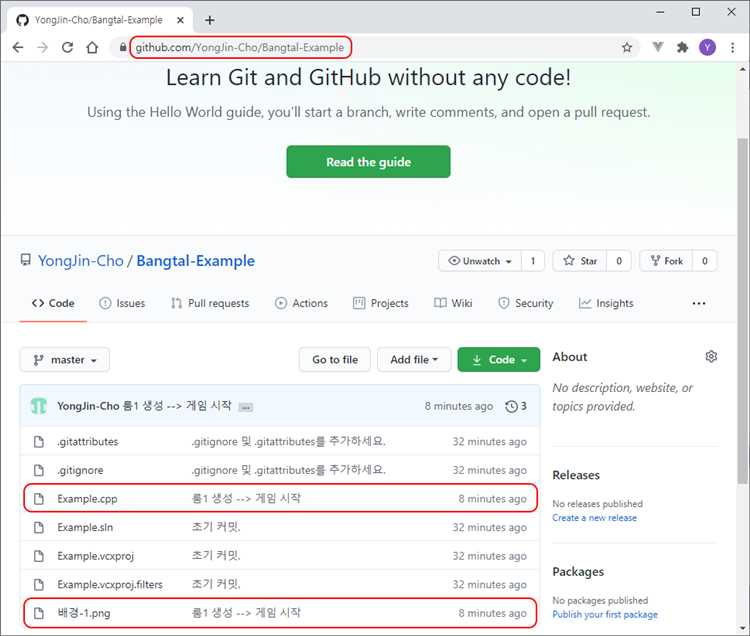The width and height of the screenshot is (750, 636).
Task: Open the Example.vcxproj.filters file
Action: pos(110,584)
